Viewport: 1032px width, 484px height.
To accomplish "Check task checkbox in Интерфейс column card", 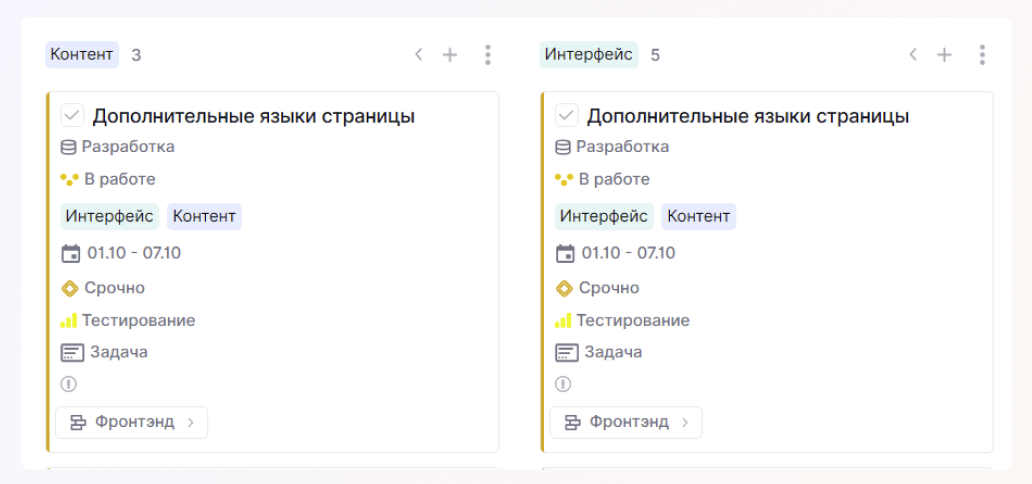I will pos(566,116).
